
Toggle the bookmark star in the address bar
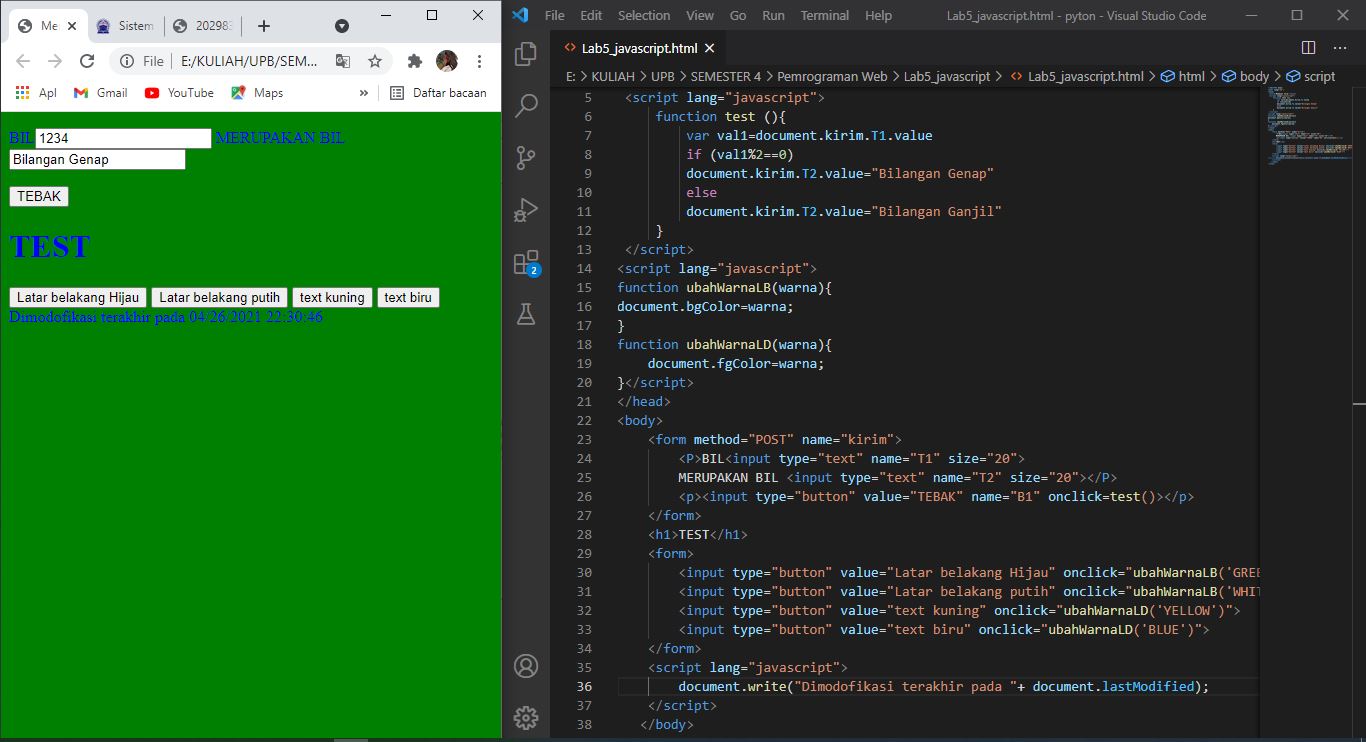375,61
